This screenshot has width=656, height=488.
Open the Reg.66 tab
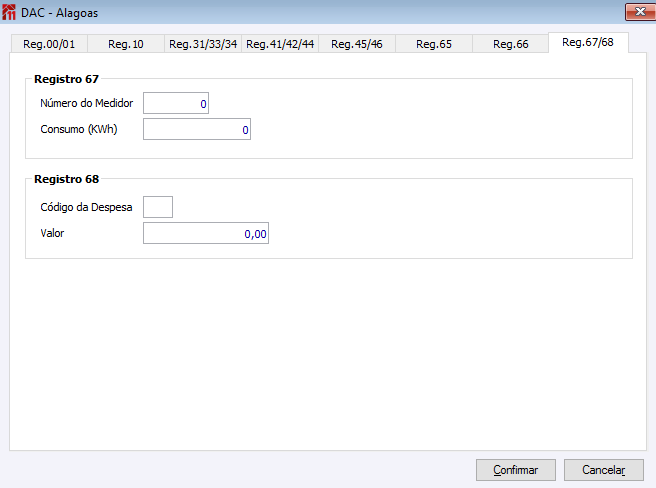[510, 44]
